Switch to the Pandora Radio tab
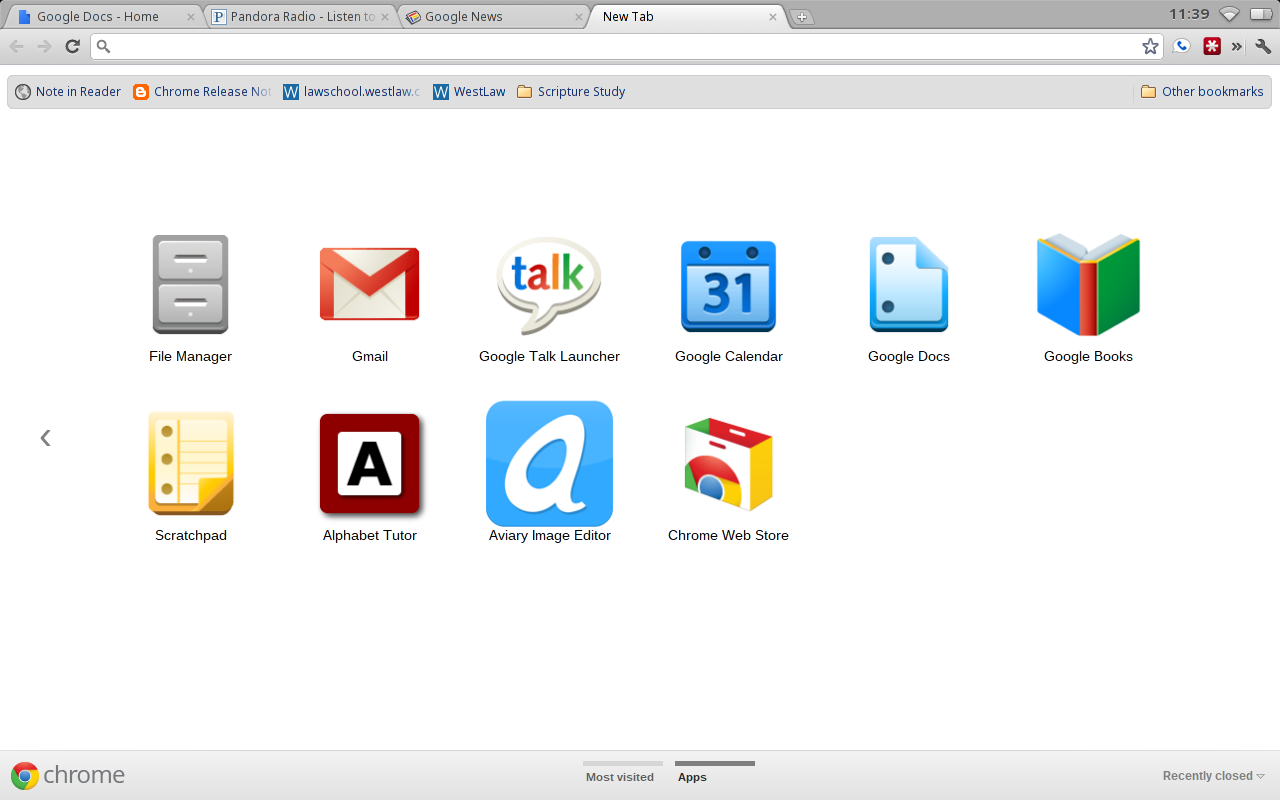1280x800 pixels. (302, 17)
